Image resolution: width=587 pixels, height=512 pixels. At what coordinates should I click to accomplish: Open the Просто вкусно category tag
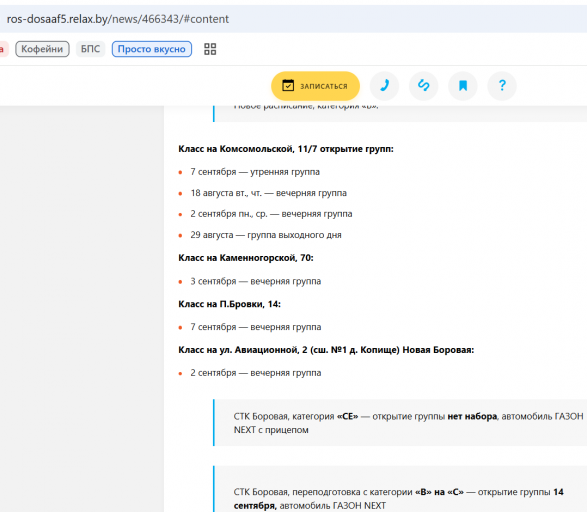coord(152,49)
